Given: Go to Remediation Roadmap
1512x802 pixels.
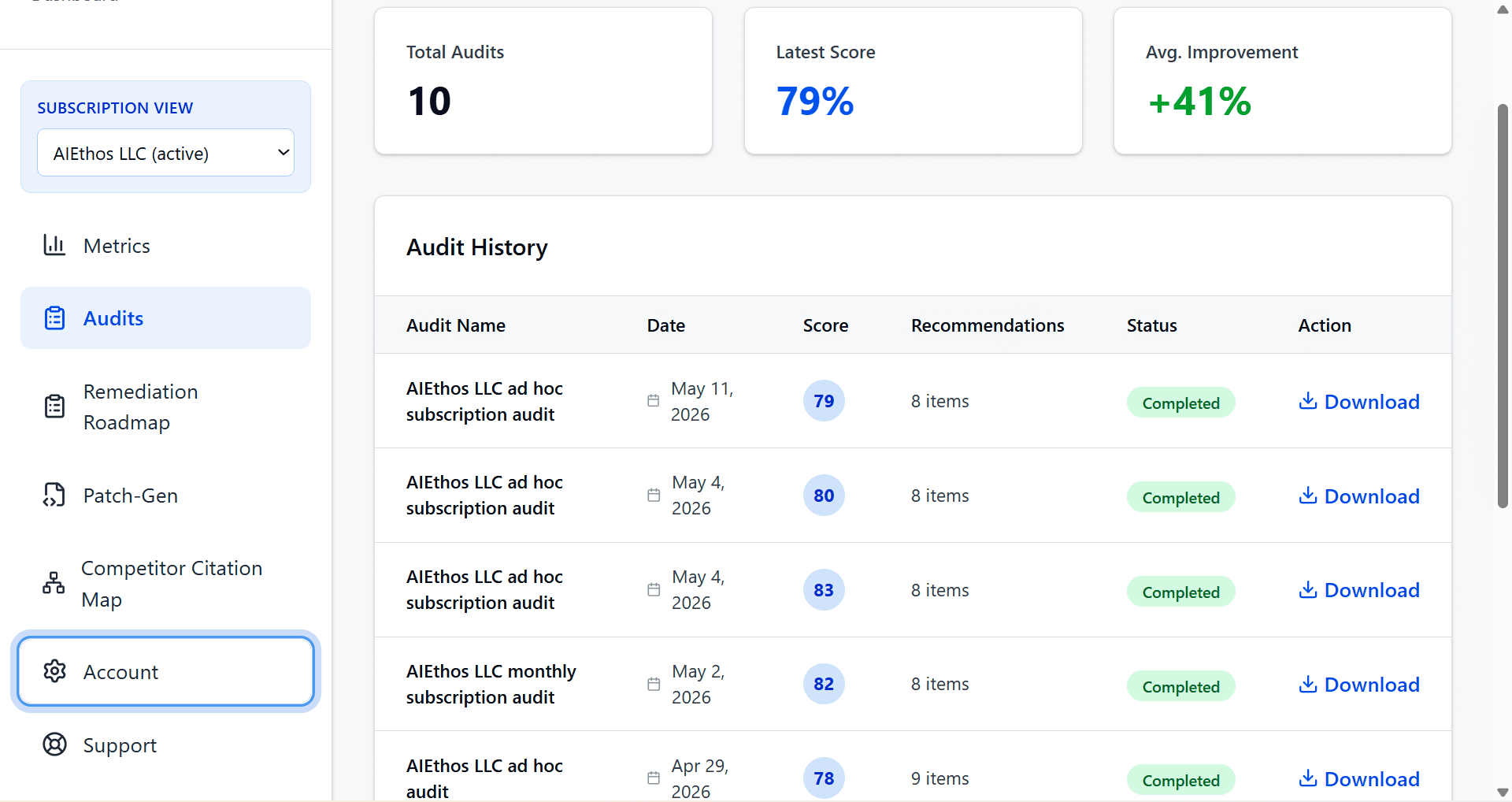Looking at the screenshot, I should coord(165,407).
